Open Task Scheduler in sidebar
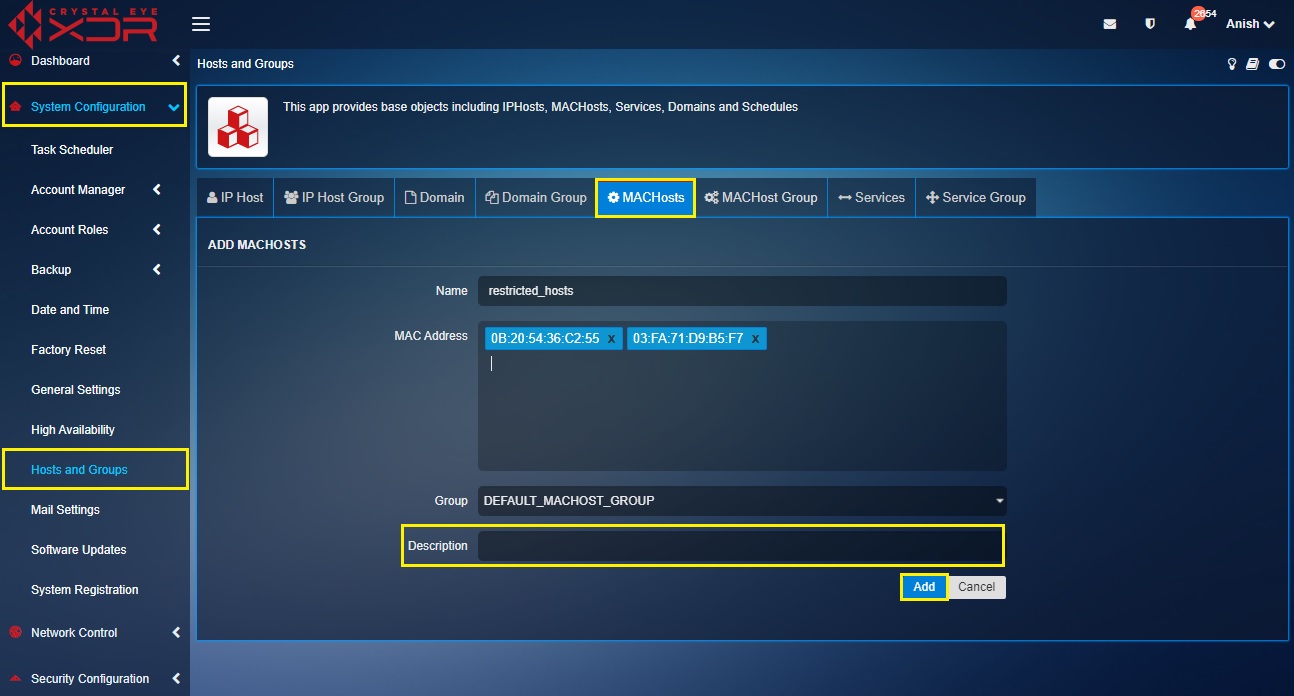Image resolution: width=1294 pixels, height=696 pixels. (72, 150)
